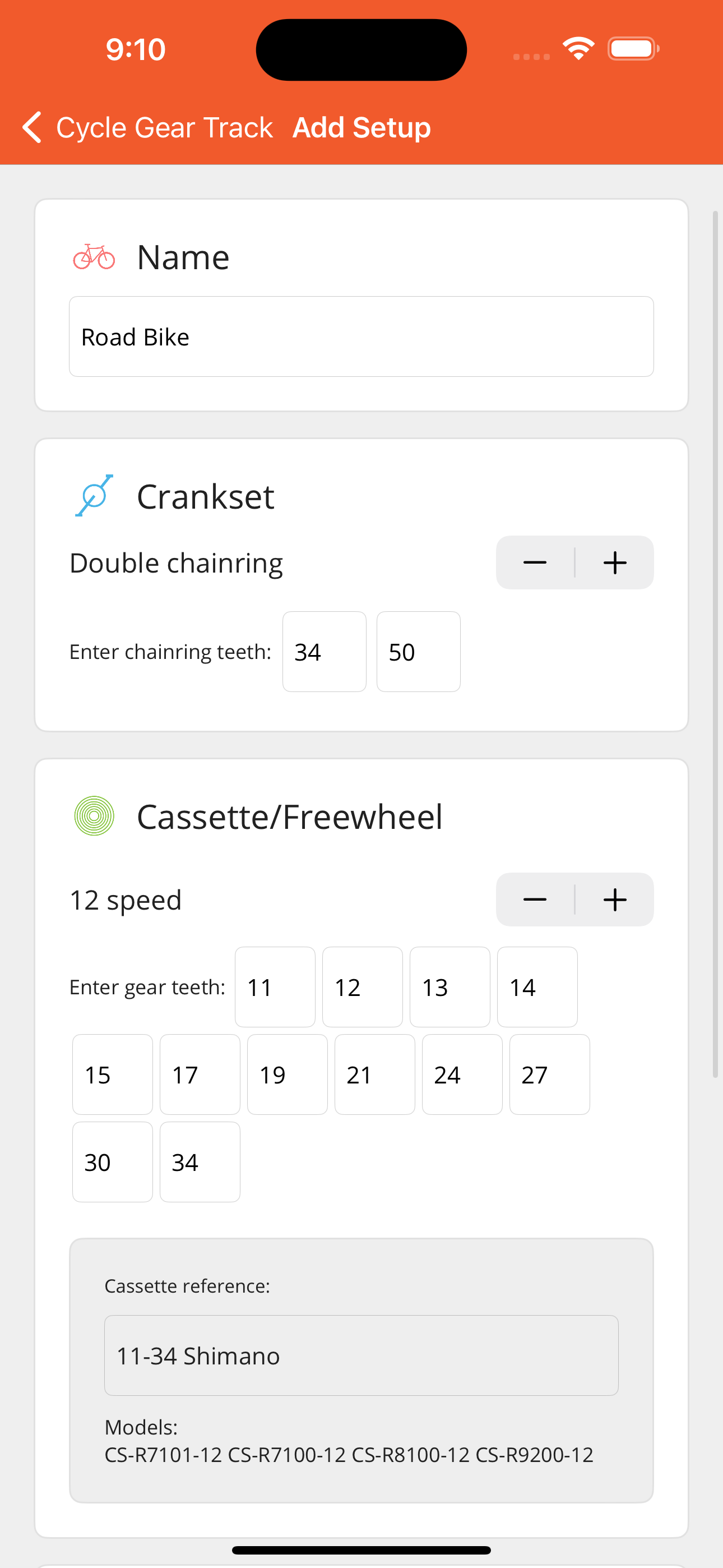Decrease chainring count with minus
723x1568 pixels.
click(535, 562)
